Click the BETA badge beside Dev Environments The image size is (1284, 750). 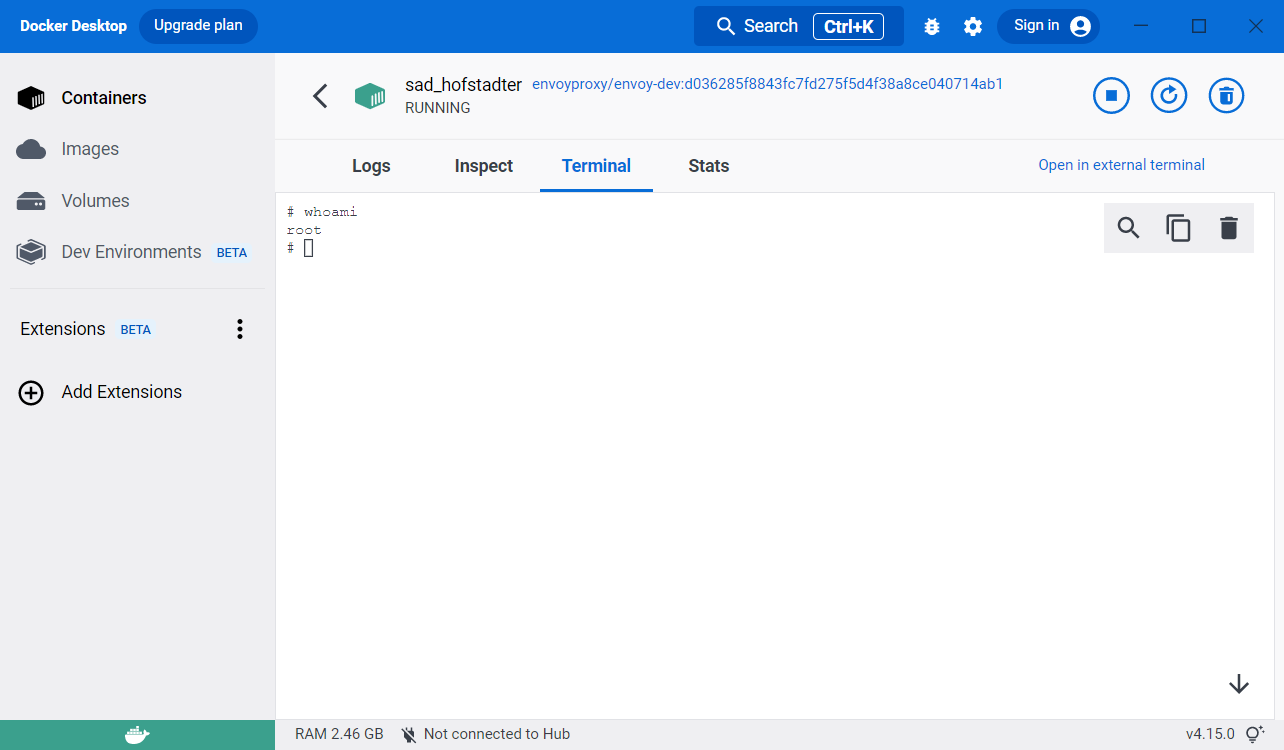232,253
